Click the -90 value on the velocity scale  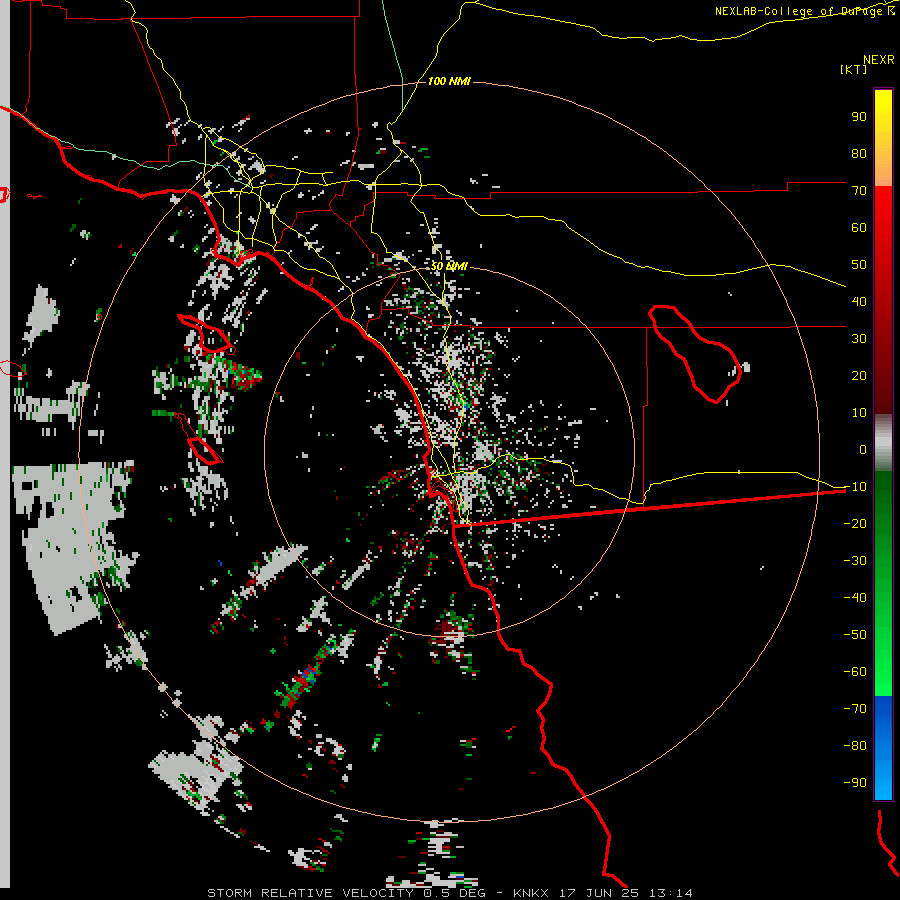(x=855, y=783)
